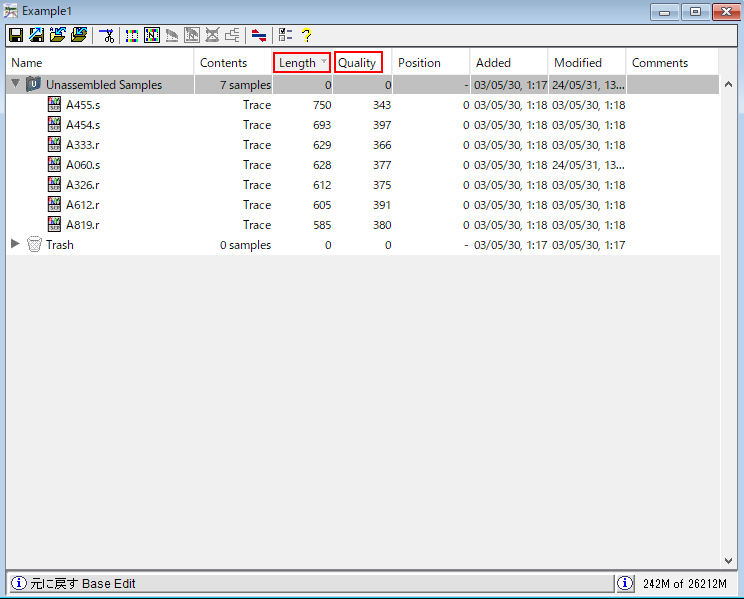Viewport: 744px width, 599px height.
Task: Click the '7 samples' contents cell
Action: (245, 85)
